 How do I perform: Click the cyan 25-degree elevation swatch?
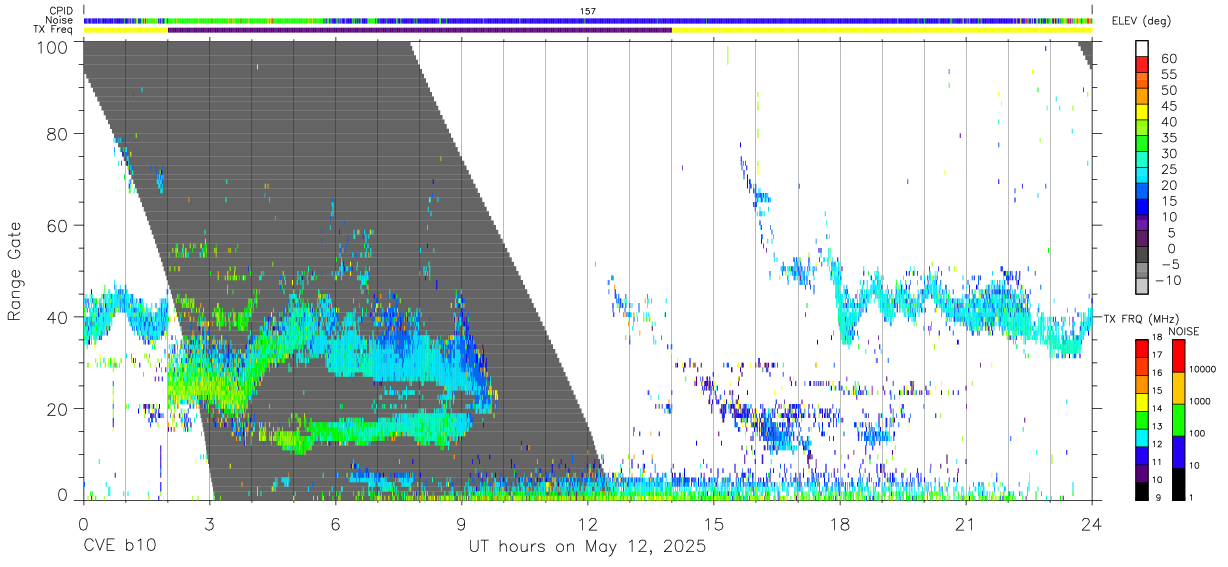[x=1142, y=173]
